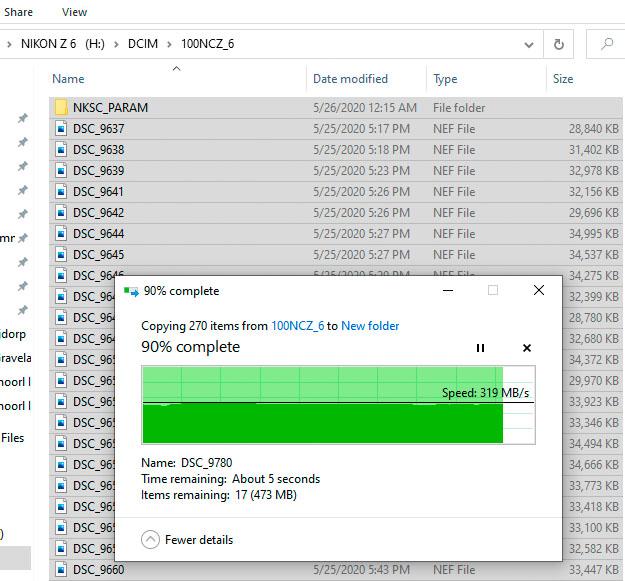Select NEF file icon for DSC_9645
The width and height of the screenshot is (625, 581).
coord(61,255)
